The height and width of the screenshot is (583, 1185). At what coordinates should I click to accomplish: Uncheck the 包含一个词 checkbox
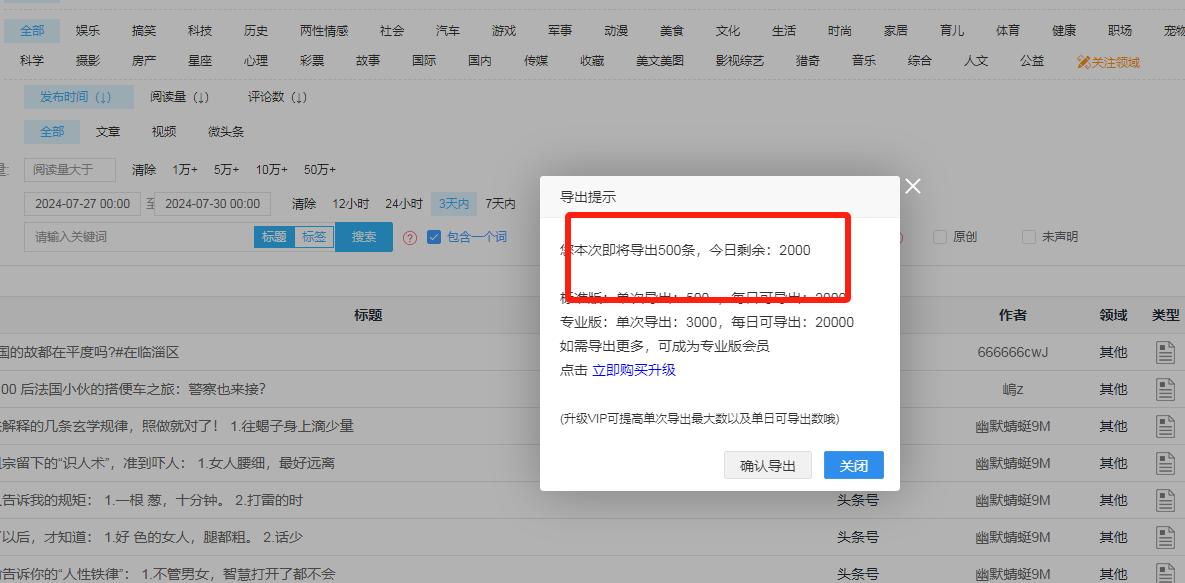point(433,236)
